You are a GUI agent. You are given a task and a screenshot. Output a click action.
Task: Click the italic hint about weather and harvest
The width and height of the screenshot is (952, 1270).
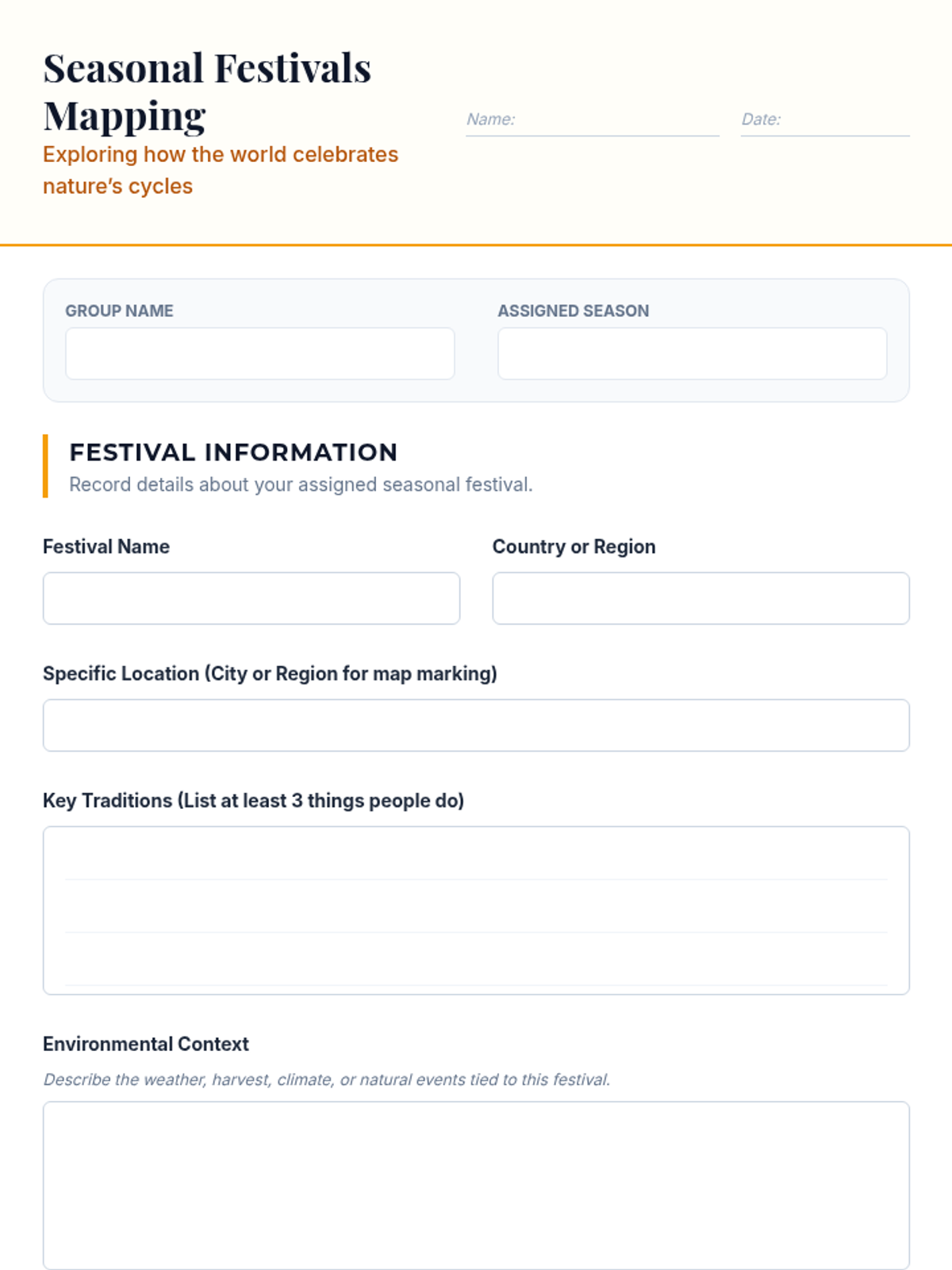pos(327,1079)
